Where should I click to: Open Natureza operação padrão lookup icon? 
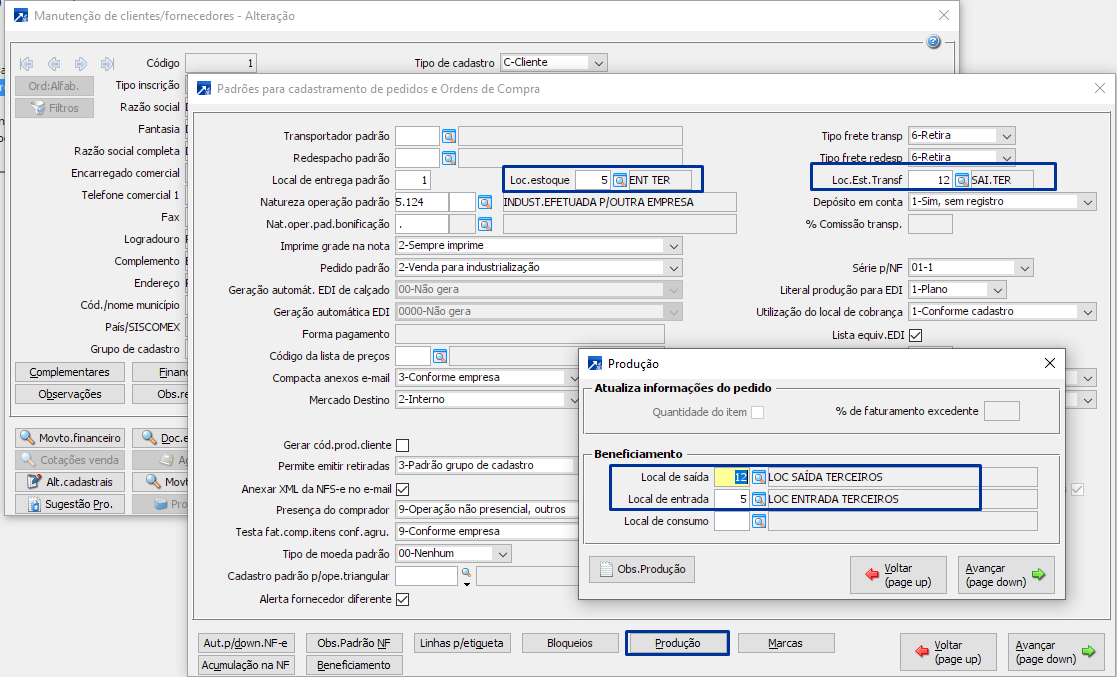tap(485, 202)
